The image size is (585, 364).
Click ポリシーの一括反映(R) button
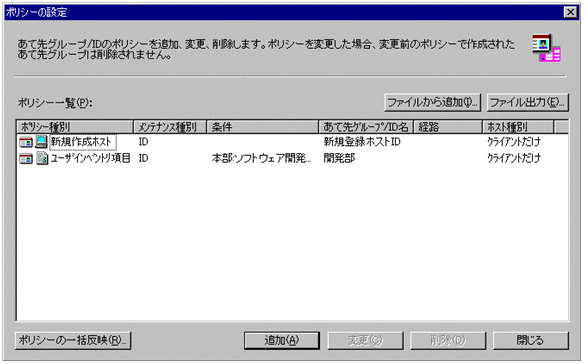point(73,340)
